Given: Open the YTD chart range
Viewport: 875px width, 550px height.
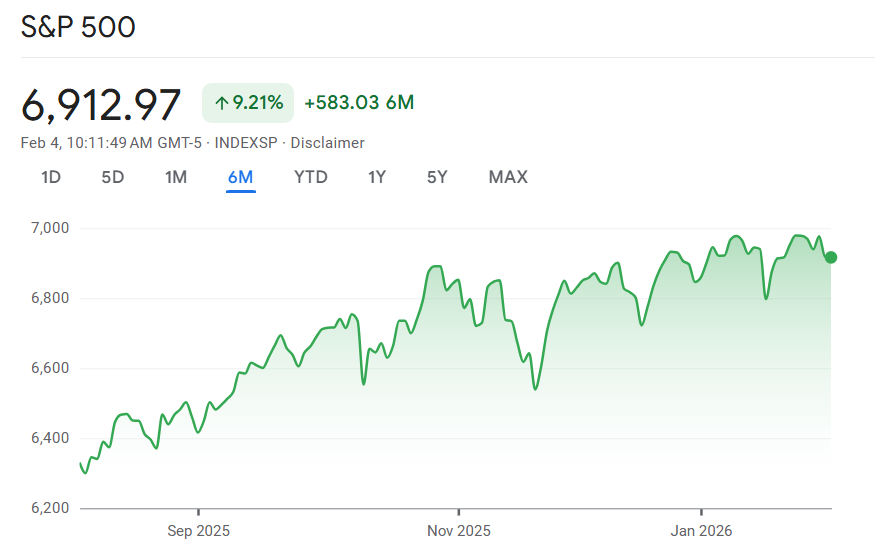Looking at the screenshot, I should (x=310, y=177).
